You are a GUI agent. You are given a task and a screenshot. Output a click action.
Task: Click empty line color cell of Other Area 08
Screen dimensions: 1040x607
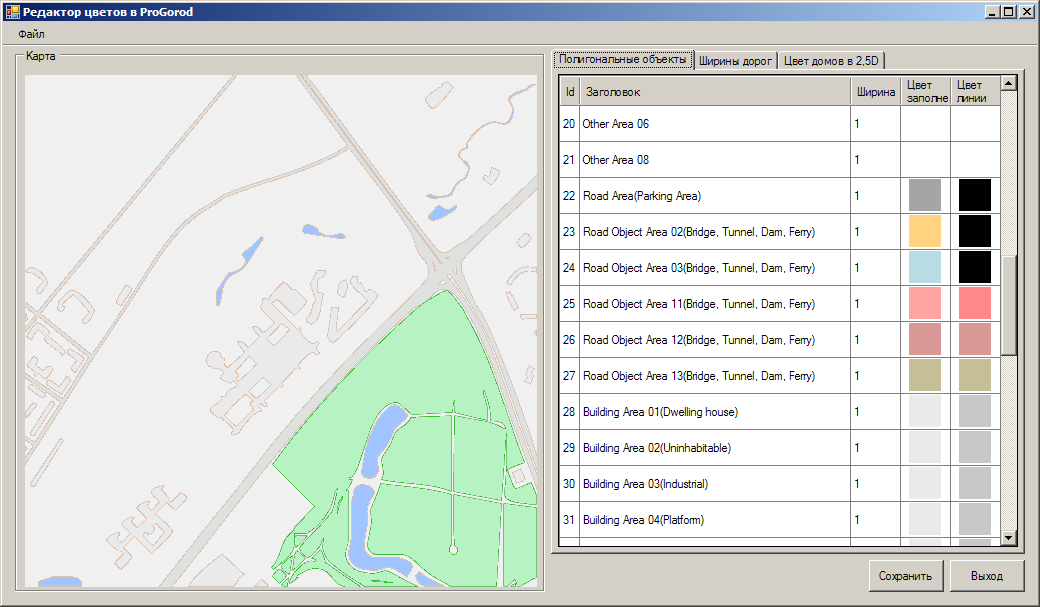pyautogui.click(x=975, y=159)
